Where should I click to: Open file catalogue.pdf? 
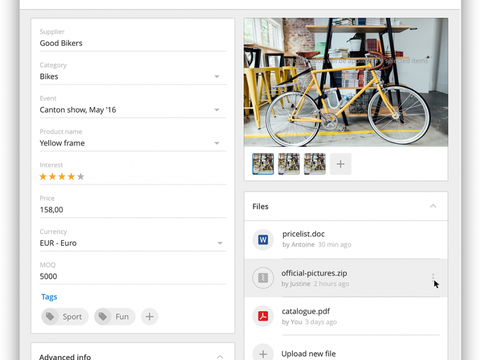coord(306,311)
